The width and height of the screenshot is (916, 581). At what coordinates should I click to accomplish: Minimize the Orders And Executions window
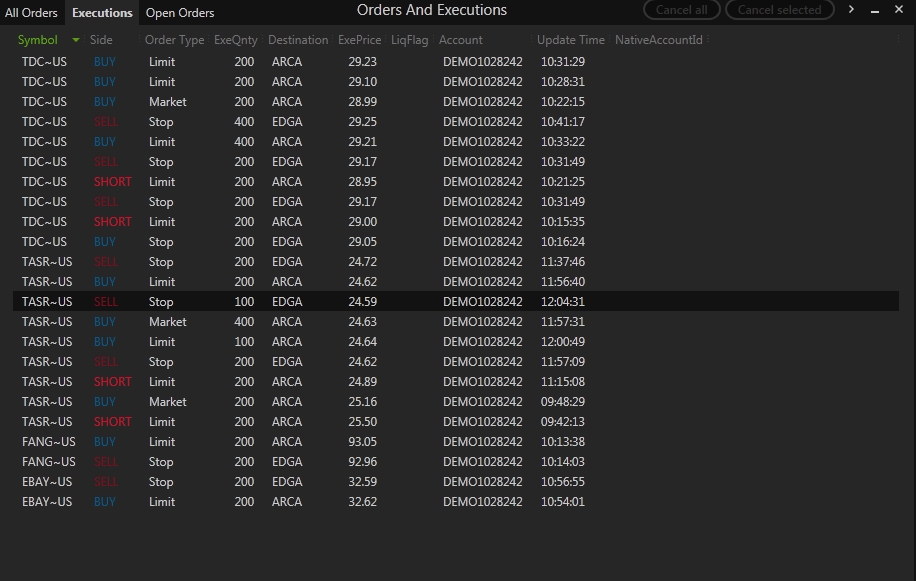coord(875,10)
